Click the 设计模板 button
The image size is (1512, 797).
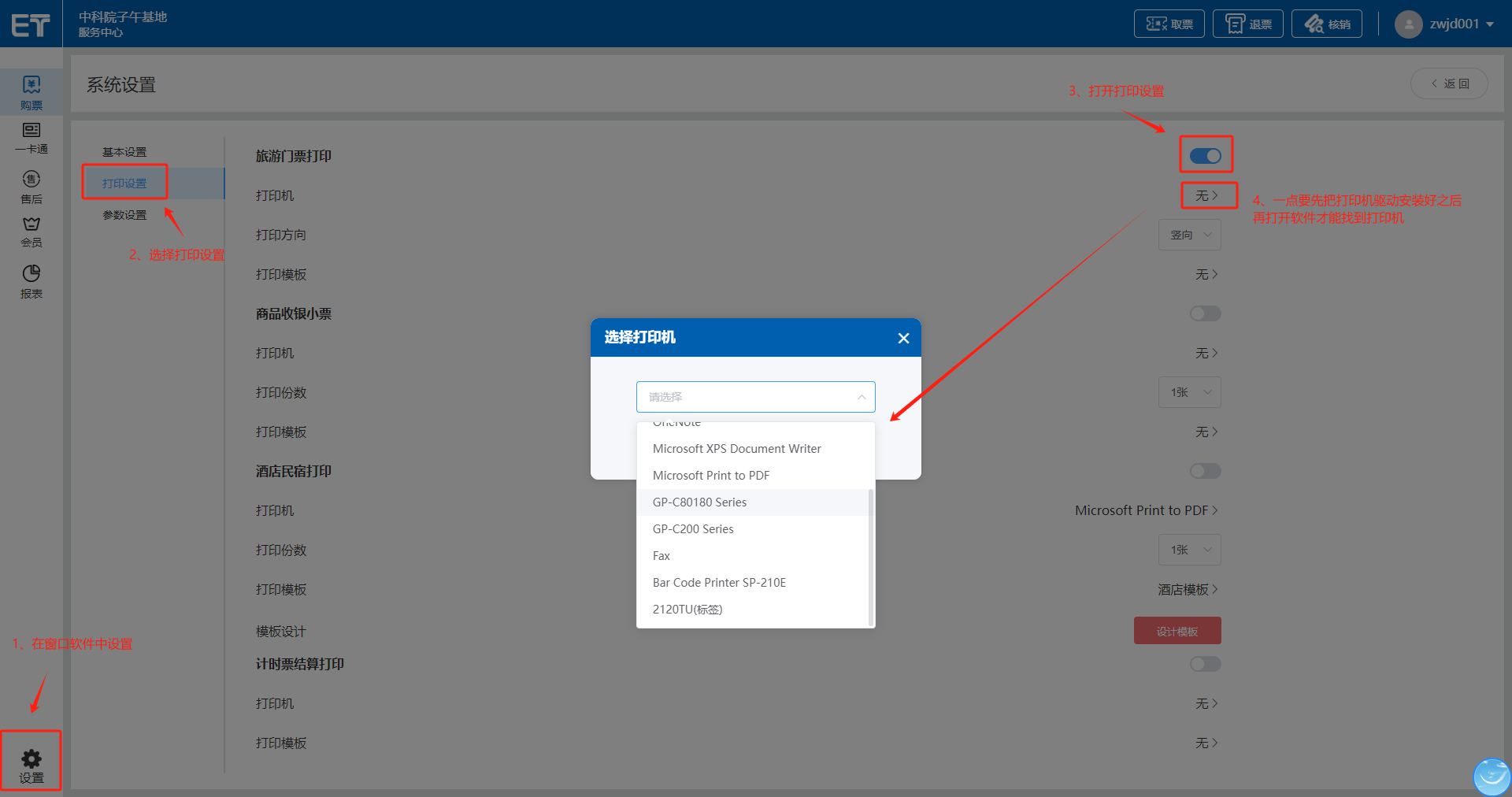(x=1177, y=631)
